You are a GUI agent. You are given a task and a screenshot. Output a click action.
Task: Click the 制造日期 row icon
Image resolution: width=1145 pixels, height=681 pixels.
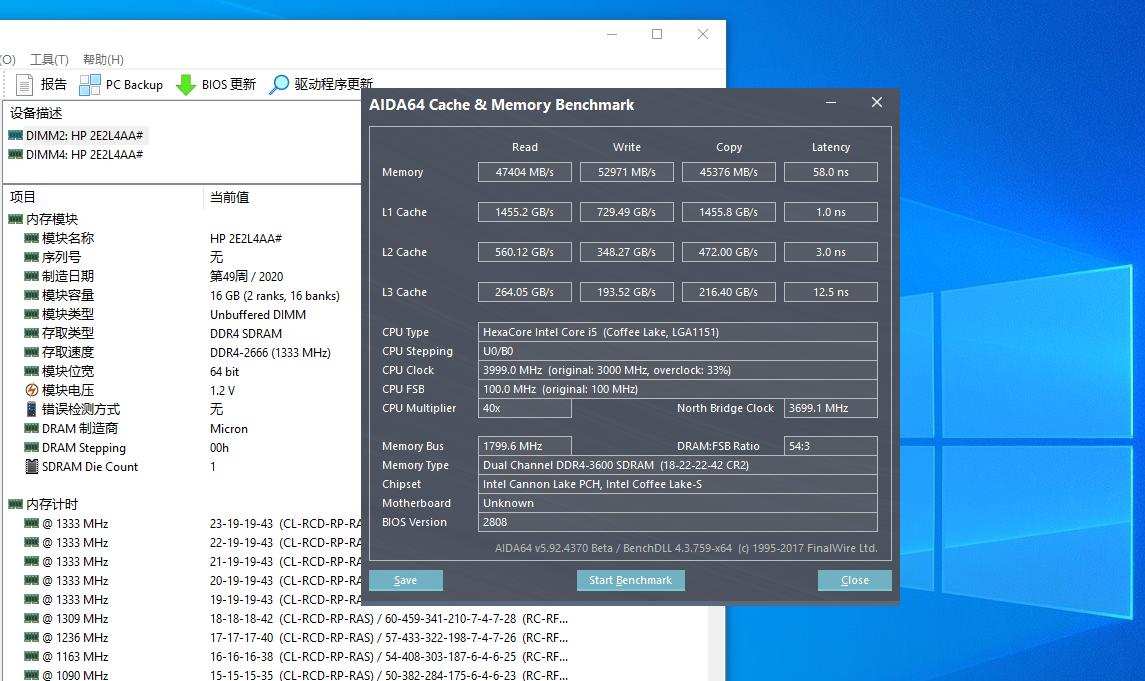pyautogui.click(x=31, y=276)
